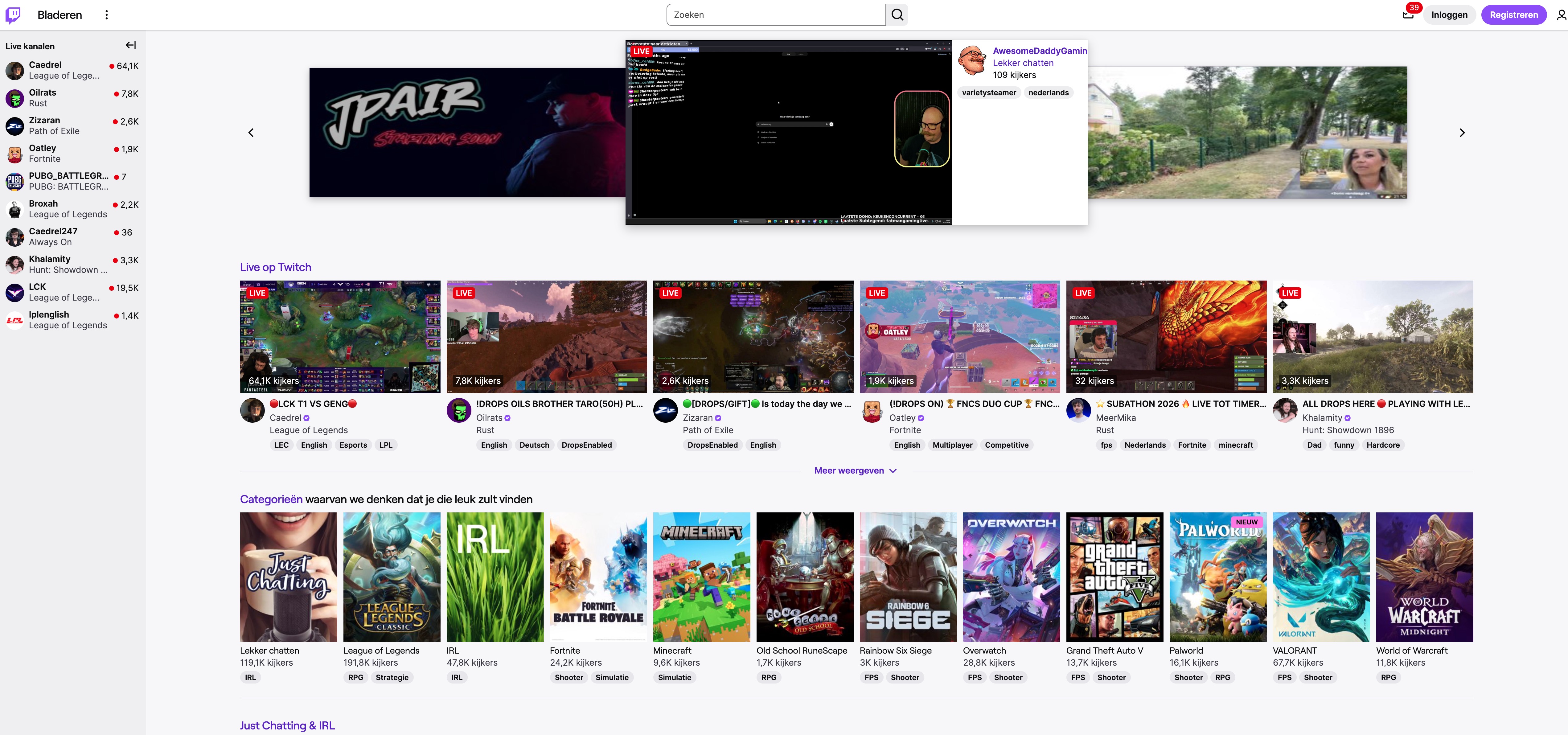This screenshot has height=735, width=1568.
Task: Open the user account icon menu
Action: (1561, 14)
